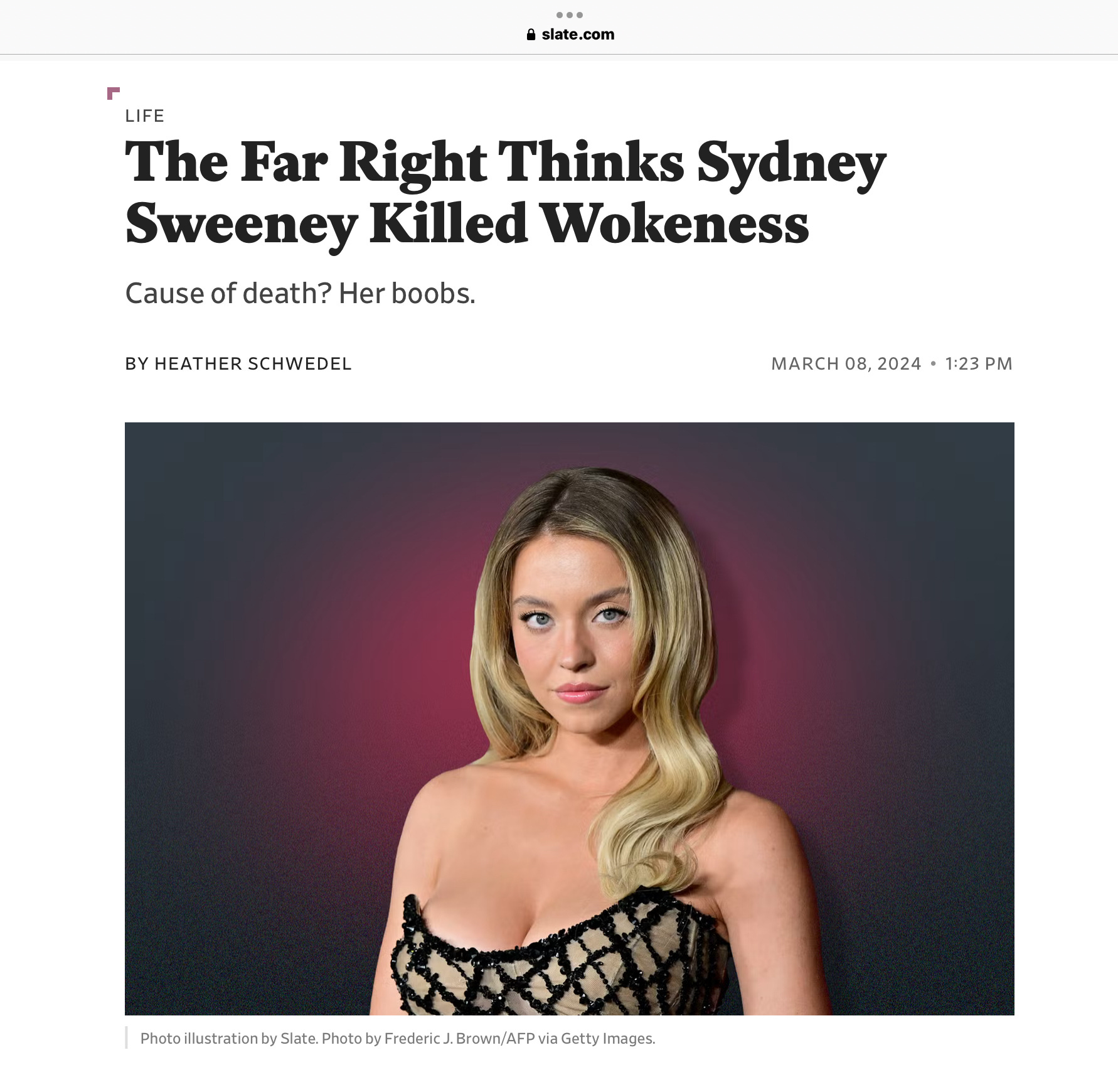Image resolution: width=1118 pixels, height=1092 pixels.
Task: Click "Frederic J. Brown/AFP" photo credit
Action: coord(460,1039)
